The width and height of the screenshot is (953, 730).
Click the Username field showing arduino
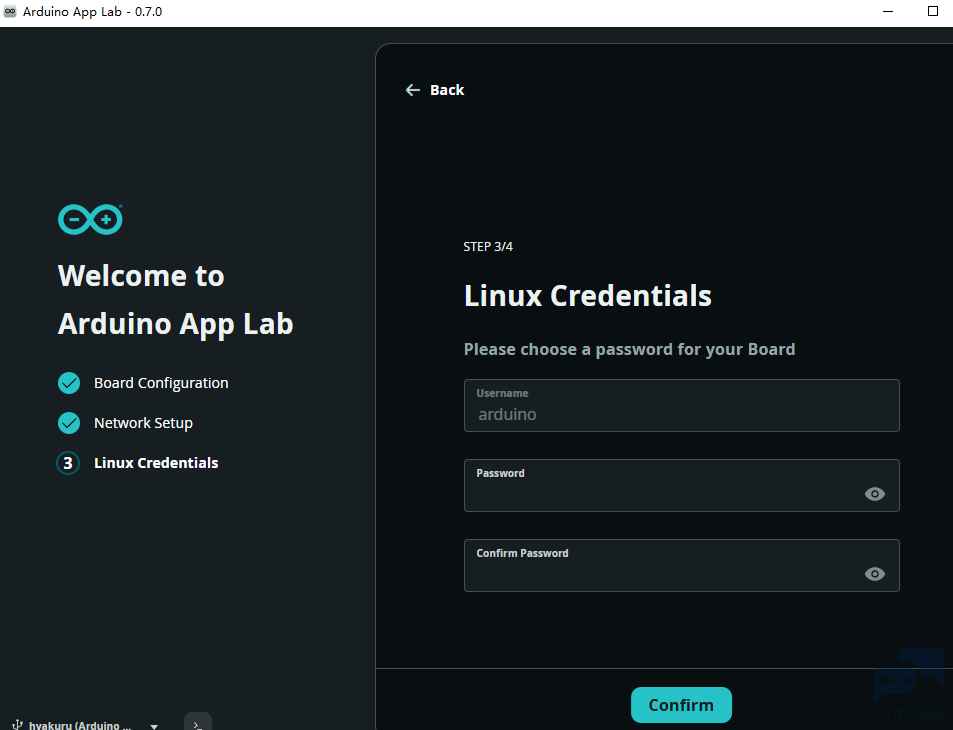point(681,405)
